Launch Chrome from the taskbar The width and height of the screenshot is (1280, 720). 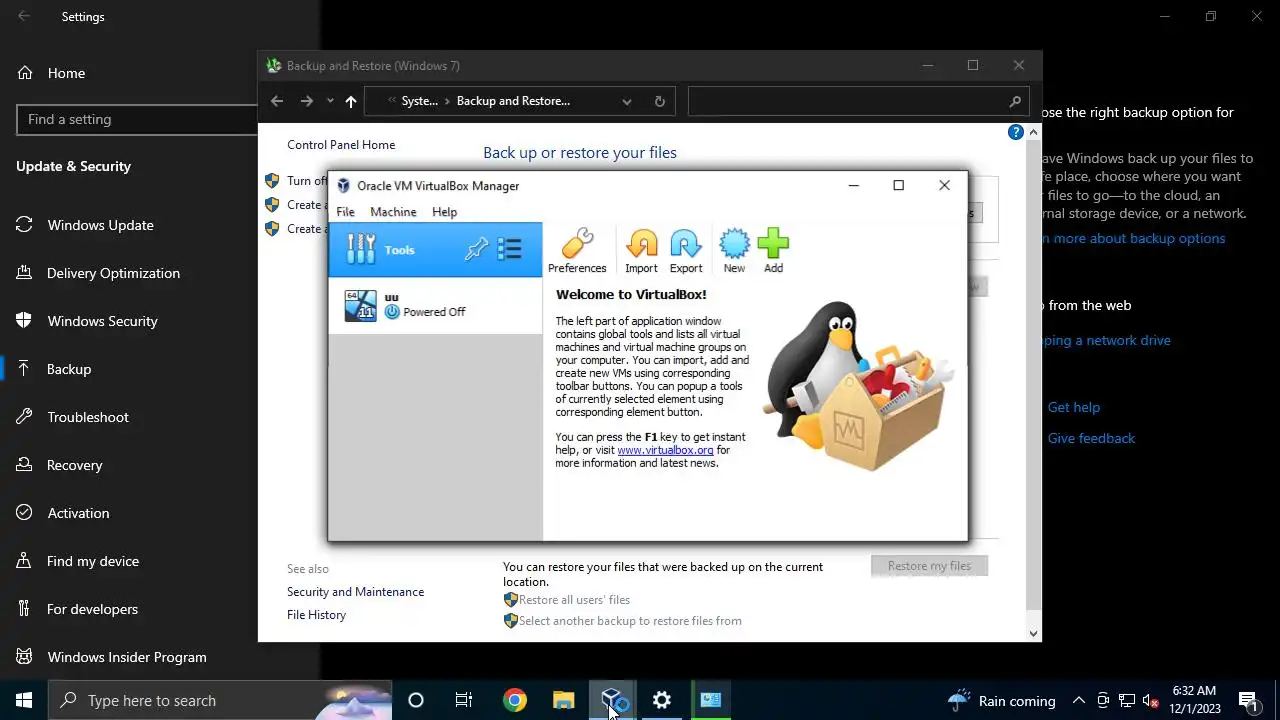pyautogui.click(x=515, y=700)
